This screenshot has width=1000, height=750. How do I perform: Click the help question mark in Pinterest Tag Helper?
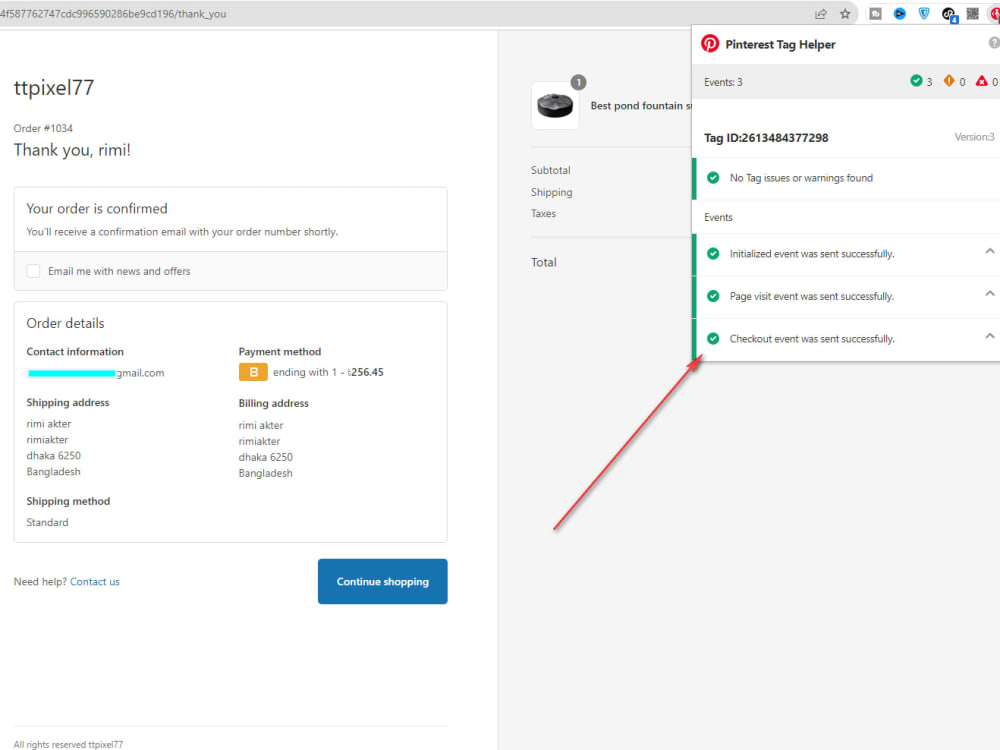[994, 43]
